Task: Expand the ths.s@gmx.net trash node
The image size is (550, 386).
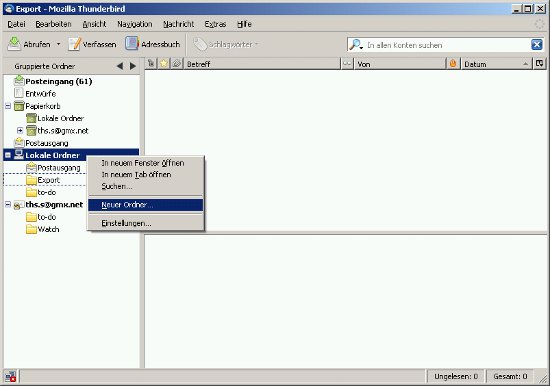Action: pyautogui.click(x=20, y=131)
